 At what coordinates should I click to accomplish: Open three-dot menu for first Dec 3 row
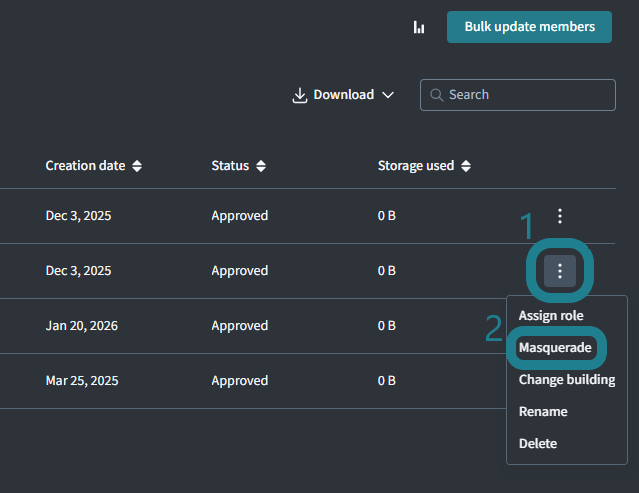[560, 216]
